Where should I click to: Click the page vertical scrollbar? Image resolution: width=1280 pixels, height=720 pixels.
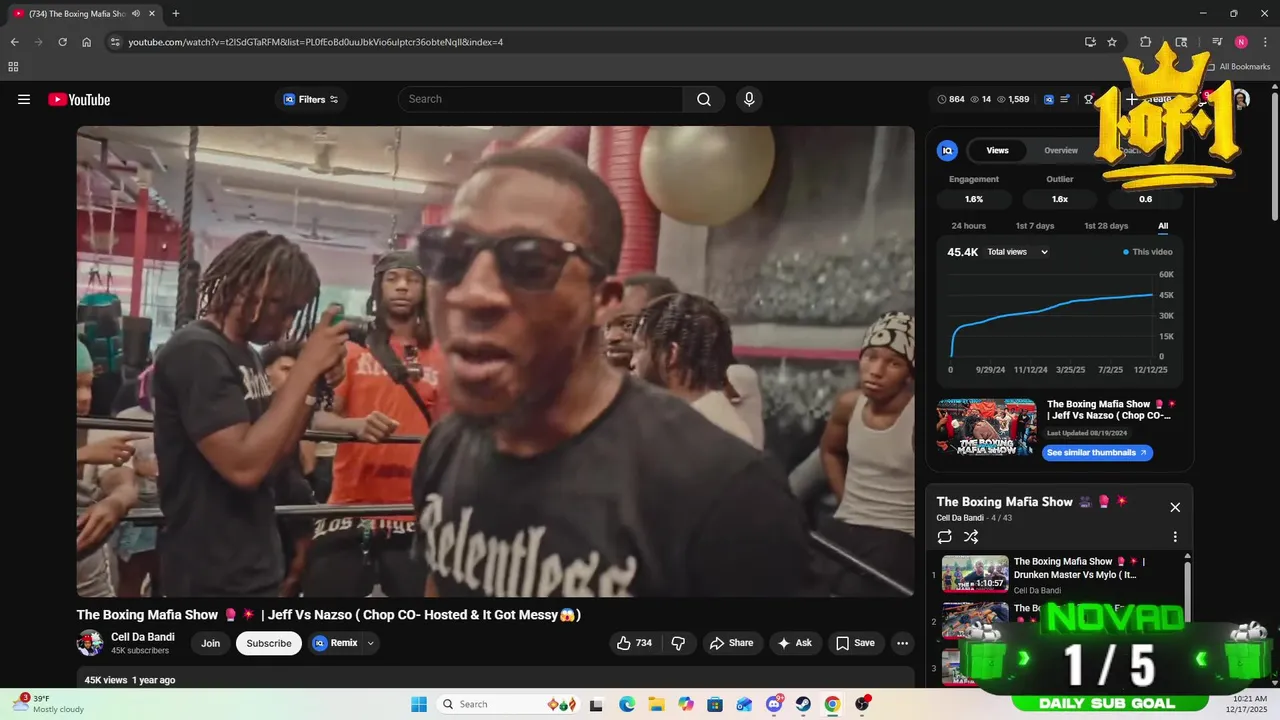pos(1275,157)
